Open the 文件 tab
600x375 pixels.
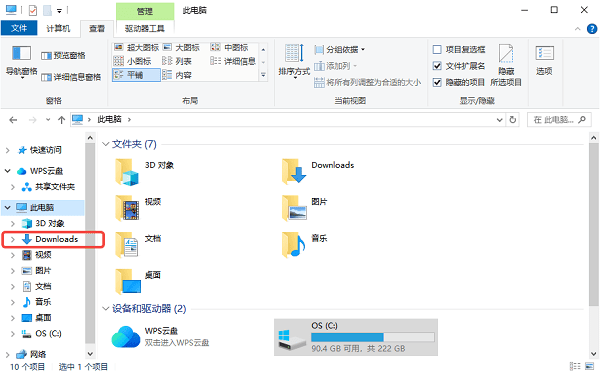(x=19, y=28)
